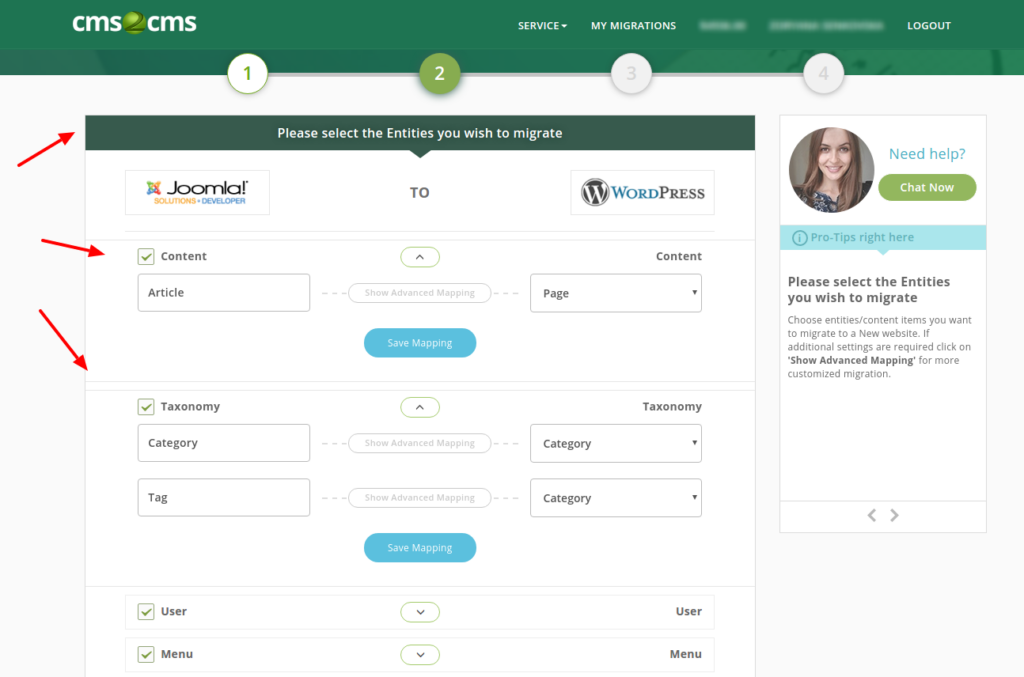The height and width of the screenshot is (677, 1024).
Task: Uncheck the Taxonomy checkbox
Action: point(146,407)
